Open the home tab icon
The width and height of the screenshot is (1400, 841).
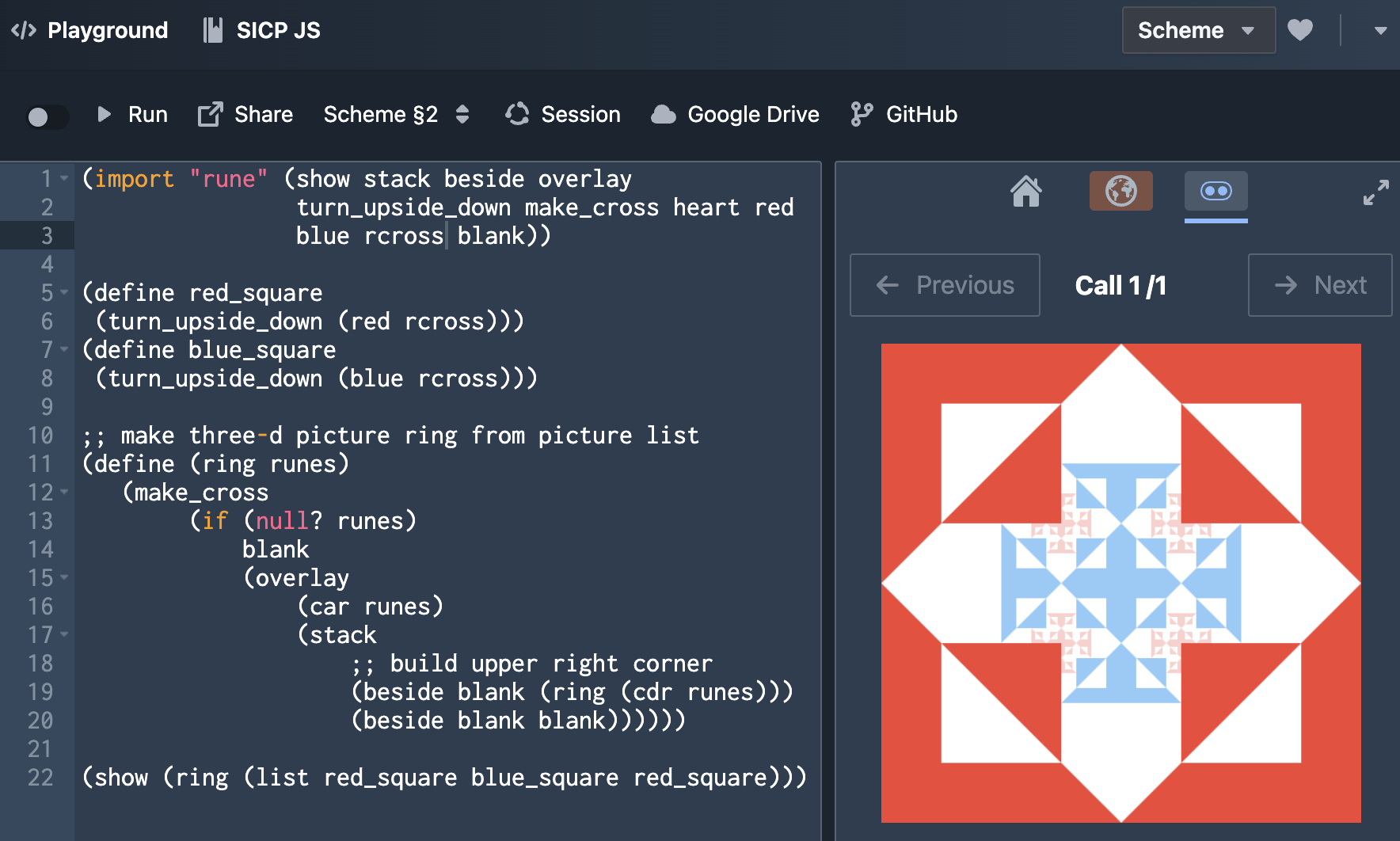point(1026,191)
